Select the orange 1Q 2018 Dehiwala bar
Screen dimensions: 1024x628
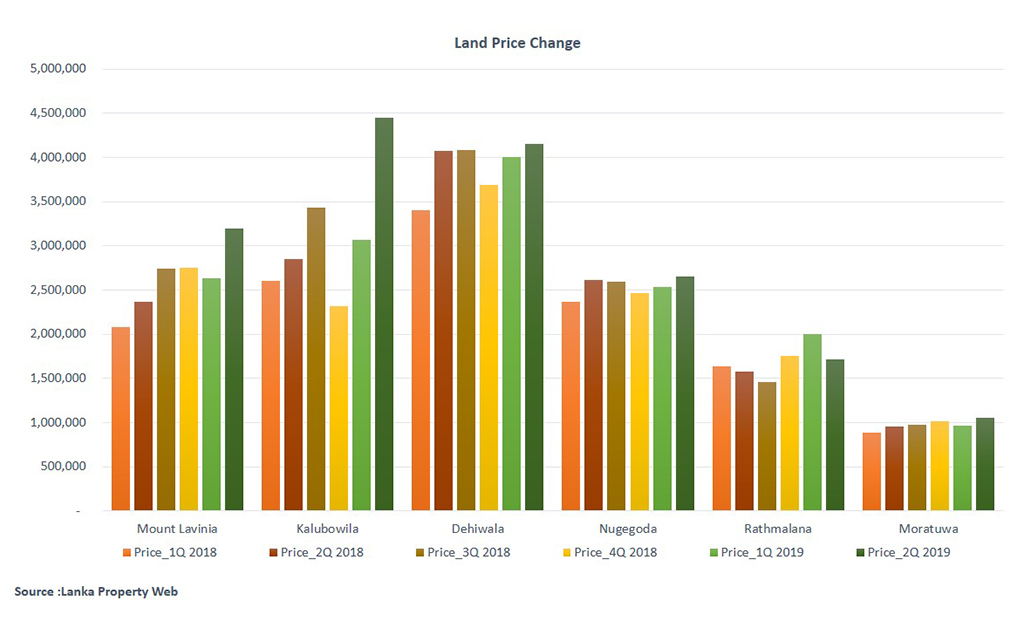tap(420, 360)
